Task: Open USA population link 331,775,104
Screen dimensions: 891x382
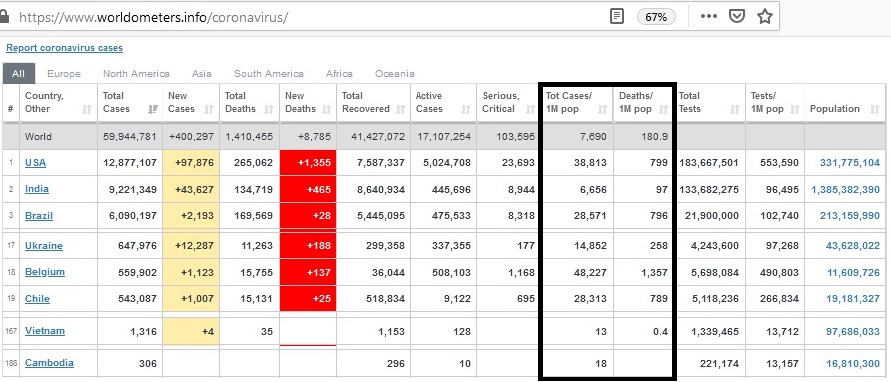Action: pyautogui.click(x=850, y=163)
